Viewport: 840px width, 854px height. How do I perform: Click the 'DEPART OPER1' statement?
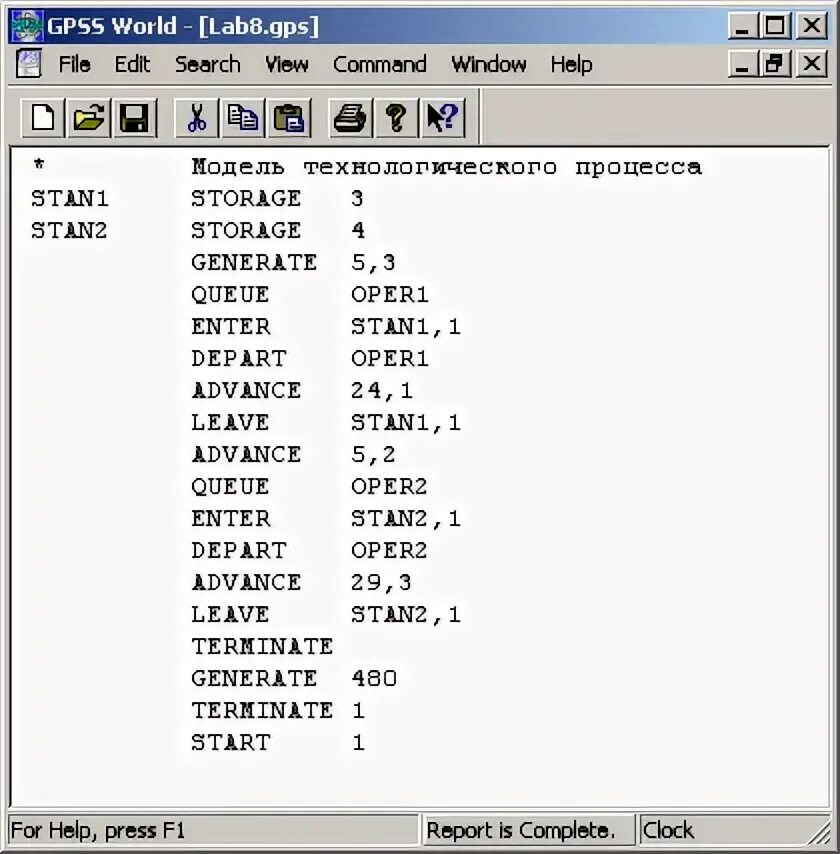[x=309, y=358]
